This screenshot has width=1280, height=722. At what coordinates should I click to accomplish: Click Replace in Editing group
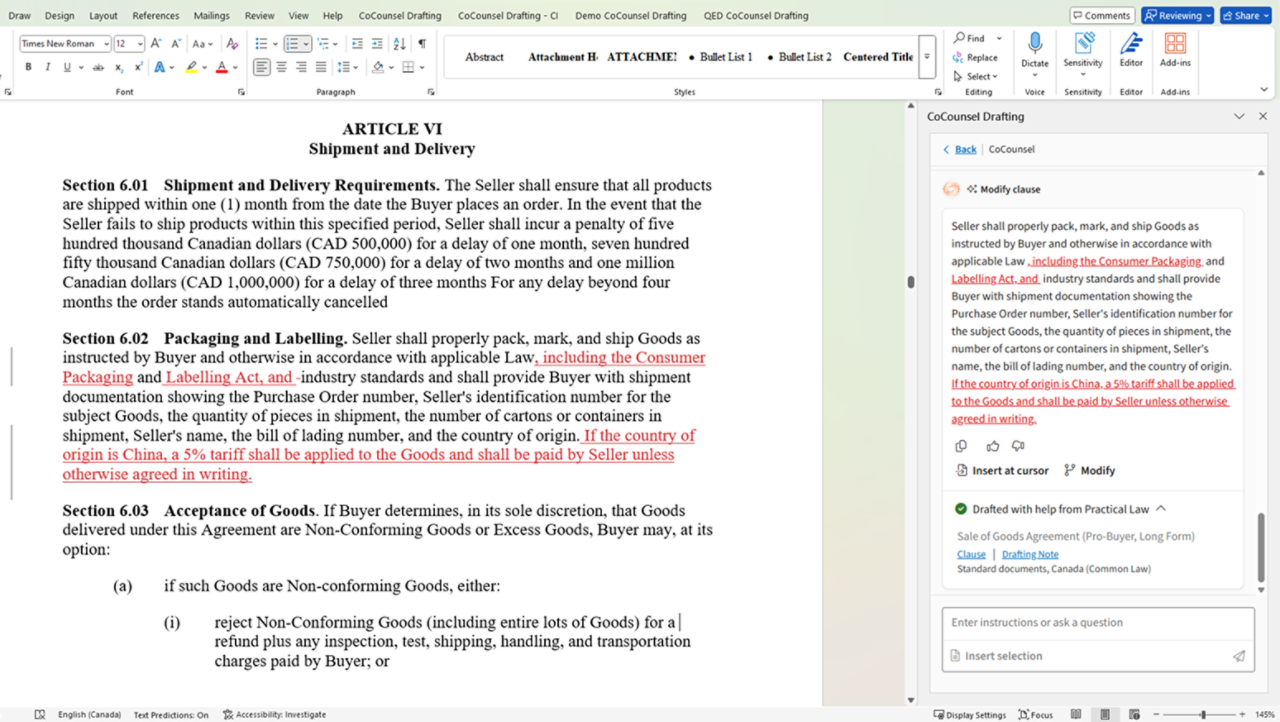tap(975, 57)
